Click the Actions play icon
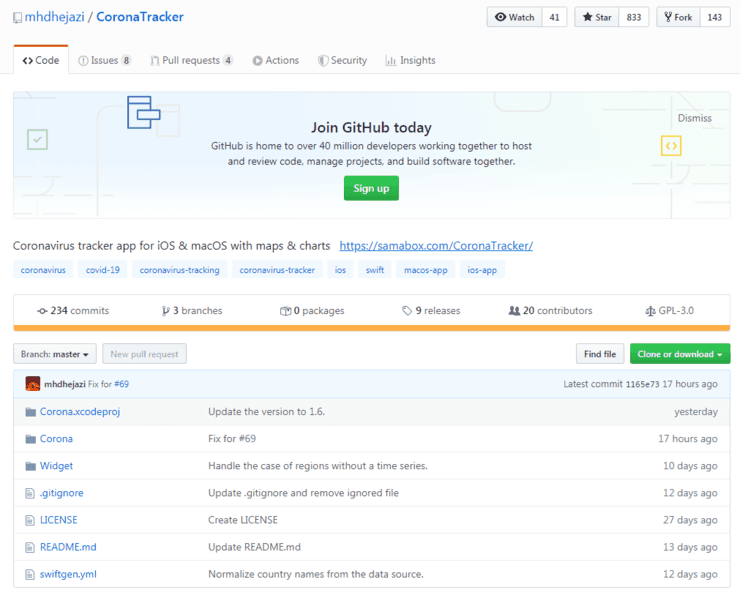This screenshot has width=740, height=590. (257, 61)
